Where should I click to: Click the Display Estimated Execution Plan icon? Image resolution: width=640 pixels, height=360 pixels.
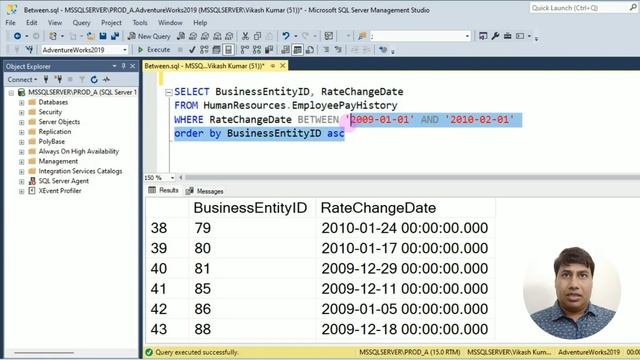click(x=204, y=50)
